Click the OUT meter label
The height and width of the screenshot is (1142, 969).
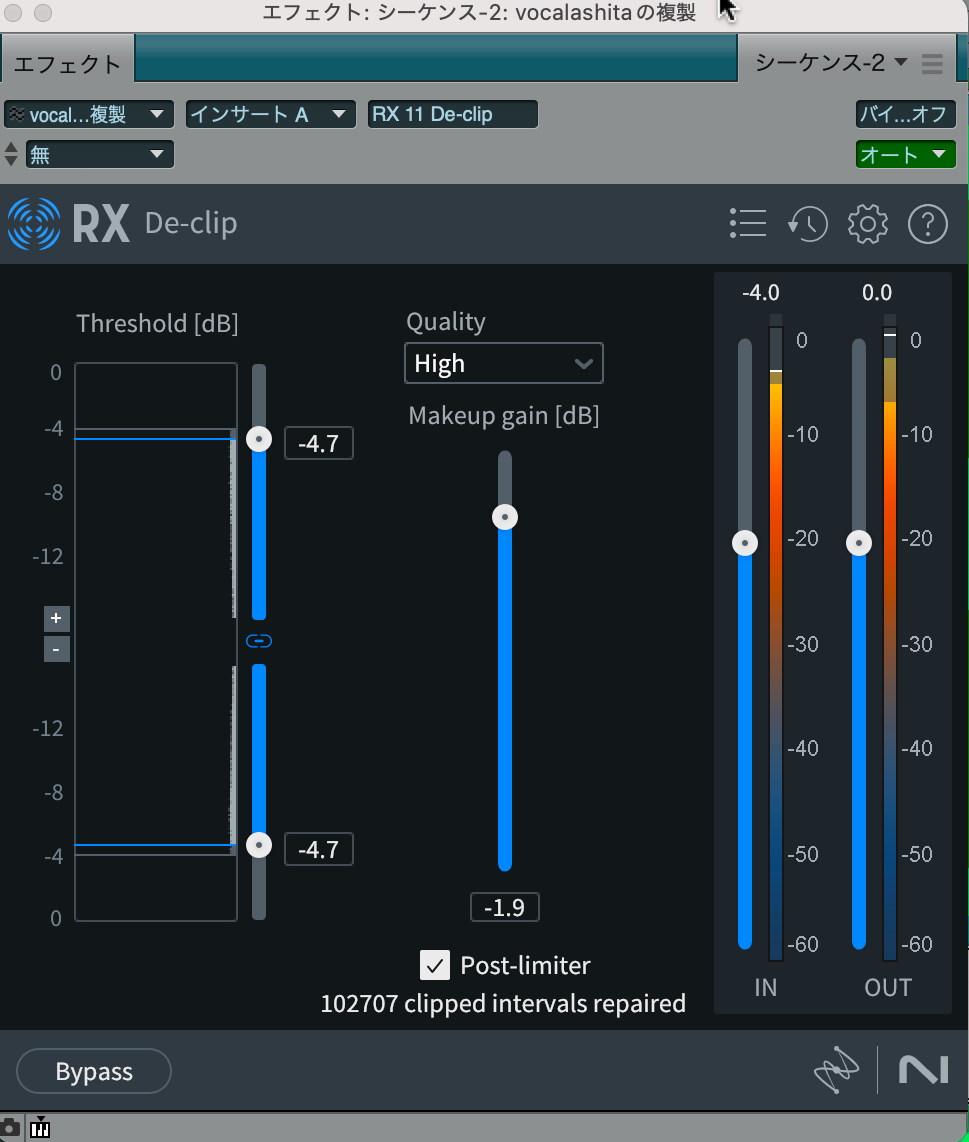click(888, 988)
